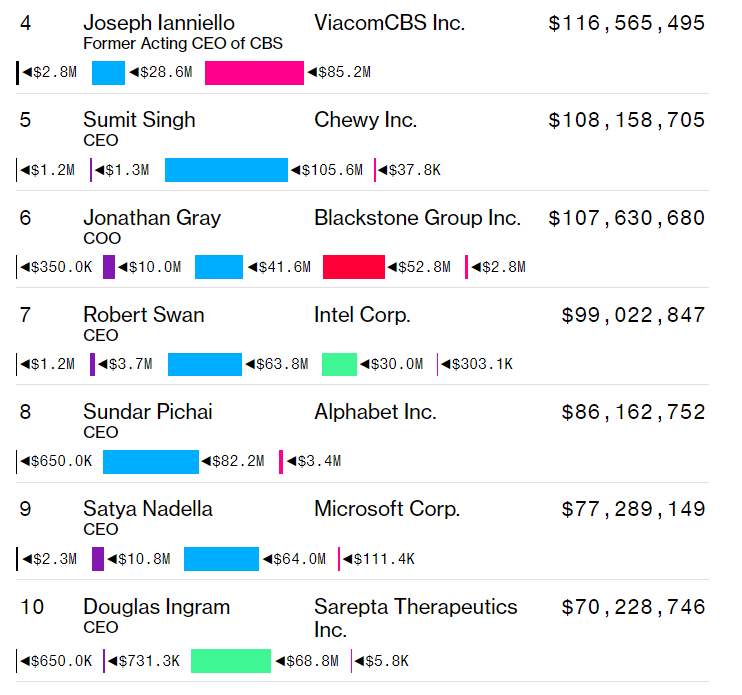Select Robert Swan's $99,022,847 total
This screenshot has height=695, width=742.
(633, 315)
